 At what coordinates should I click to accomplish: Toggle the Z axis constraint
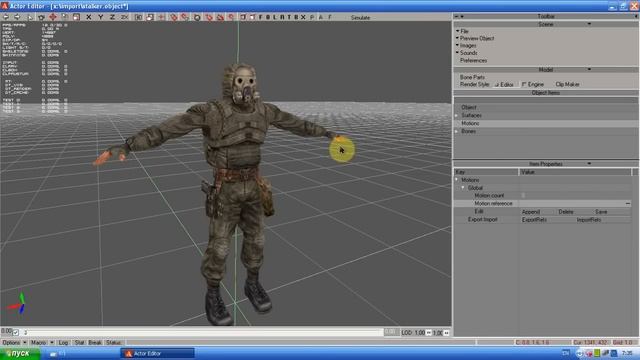coord(112,17)
